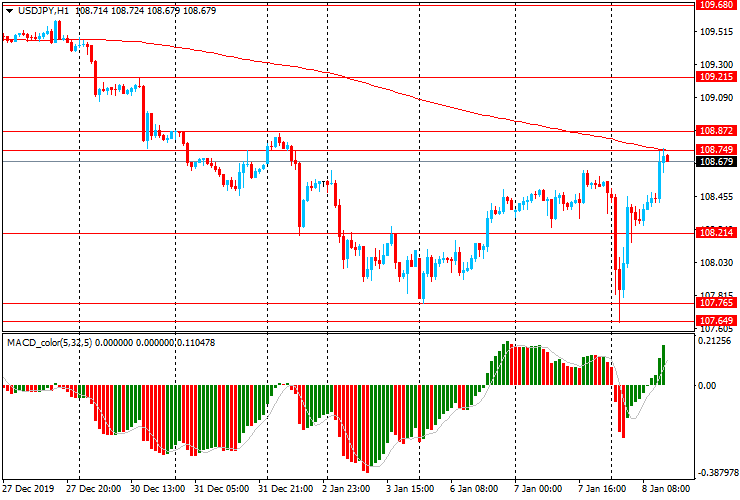Select the 31 Dec 05:00 time label
This screenshot has width=740, height=500.
click(222, 489)
